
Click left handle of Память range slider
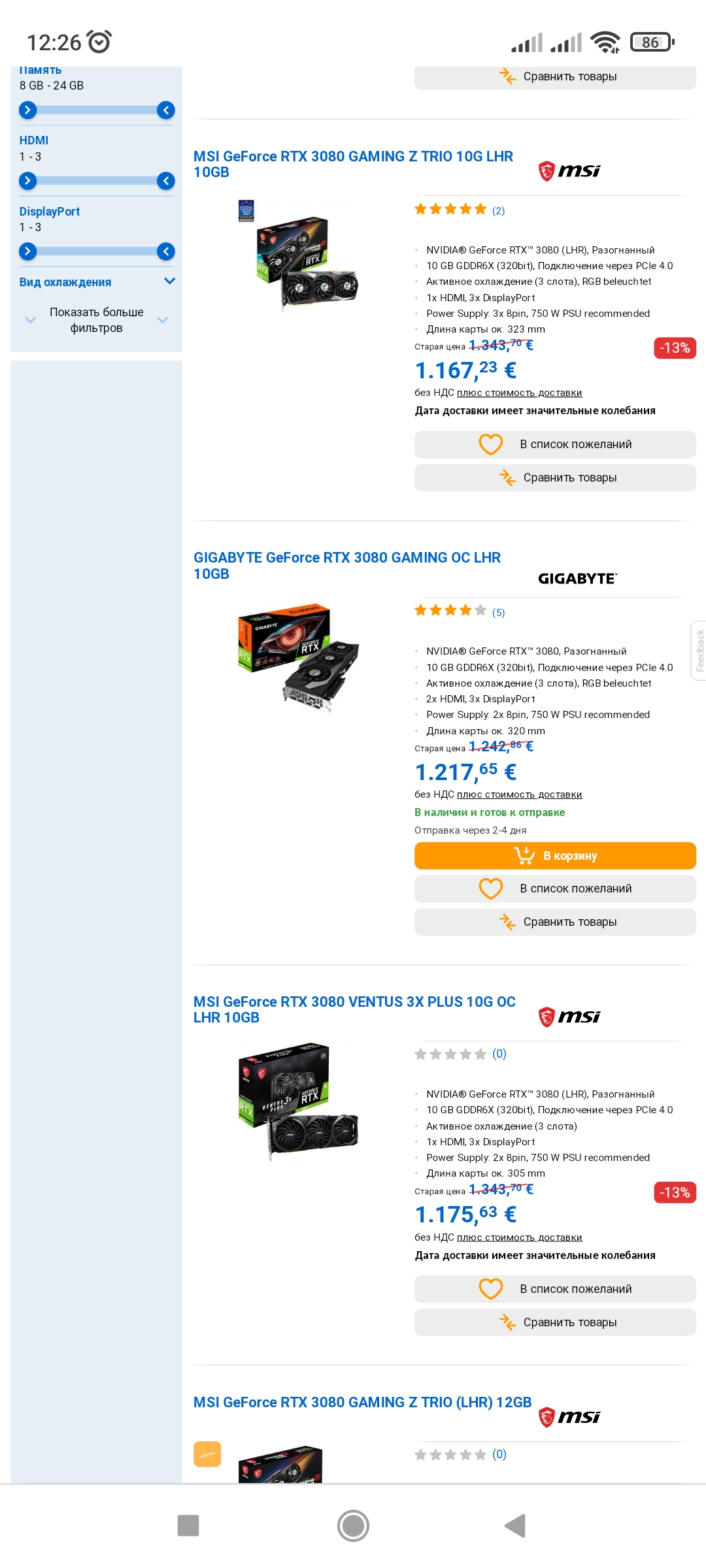coord(27,110)
